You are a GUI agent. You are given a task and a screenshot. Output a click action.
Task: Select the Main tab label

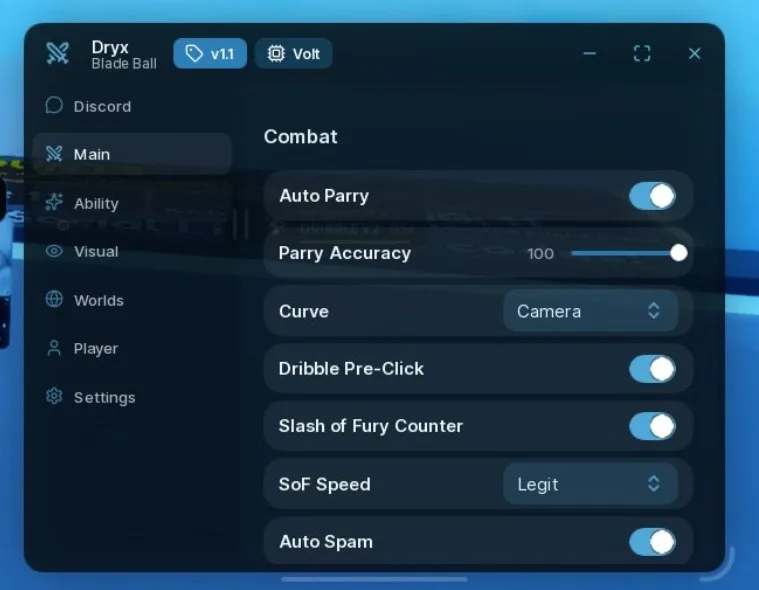(x=92, y=154)
